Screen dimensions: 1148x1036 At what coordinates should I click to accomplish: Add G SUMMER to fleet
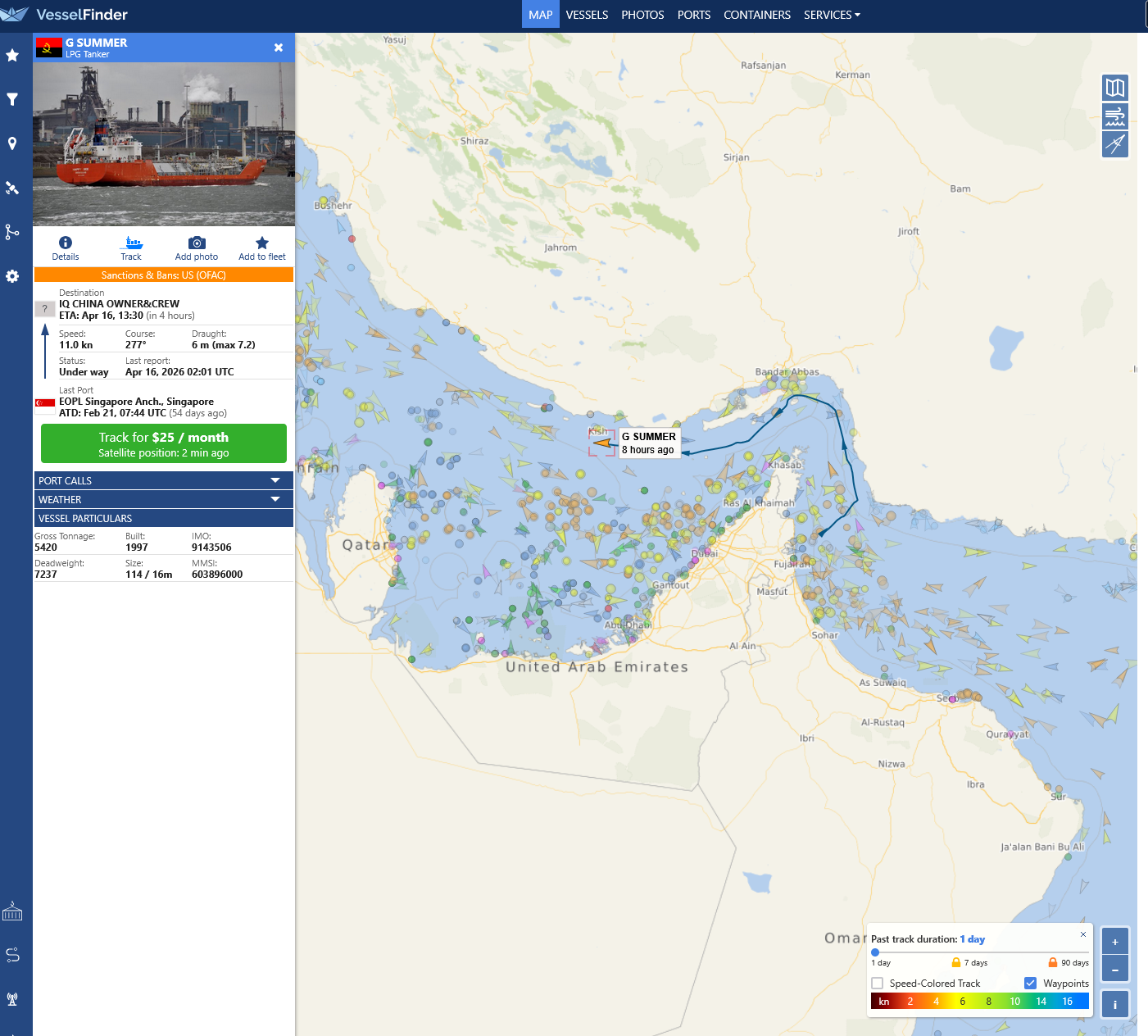pos(262,248)
